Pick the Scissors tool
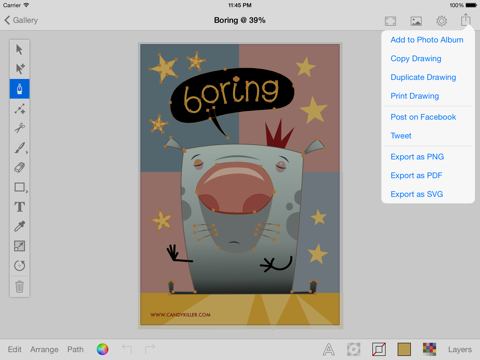The width and height of the screenshot is (480, 360). click(20, 128)
